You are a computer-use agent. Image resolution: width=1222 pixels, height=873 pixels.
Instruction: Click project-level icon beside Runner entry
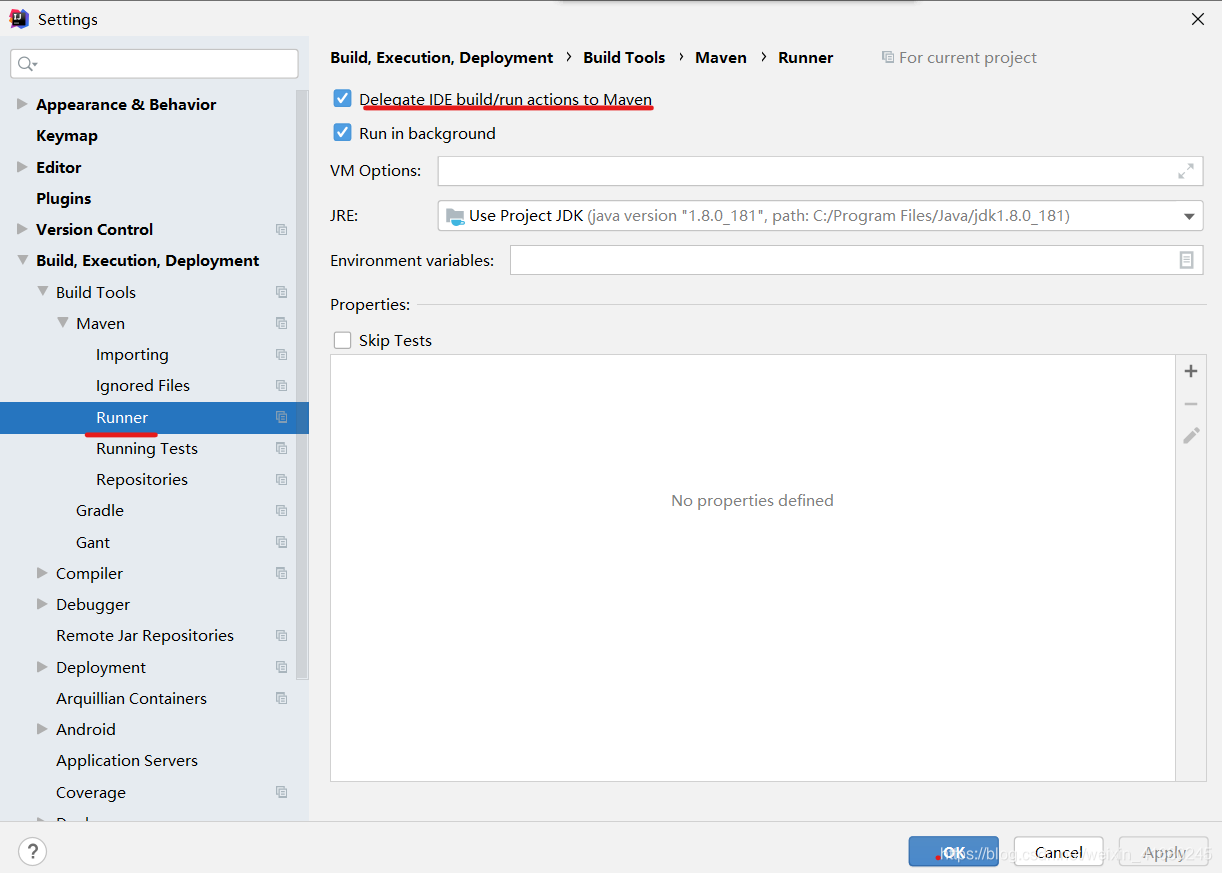point(281,417)
